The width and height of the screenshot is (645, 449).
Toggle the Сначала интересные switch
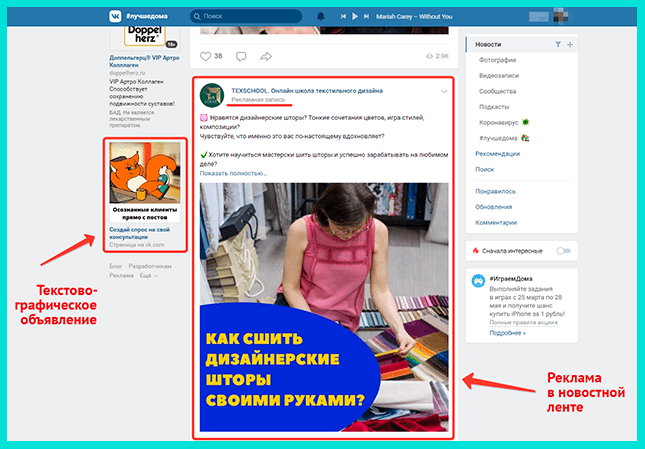(563, 251)
